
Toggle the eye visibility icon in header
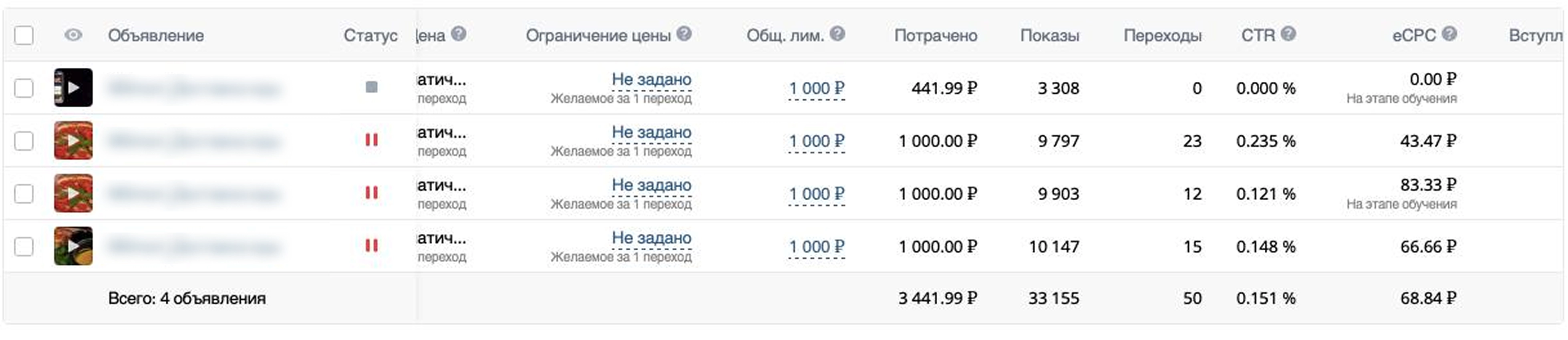click(x=73, y=35)
